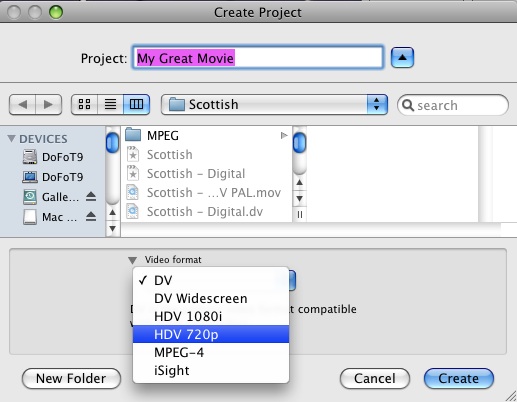
Task: Select iSight video format option
Action: pos(211,370)
